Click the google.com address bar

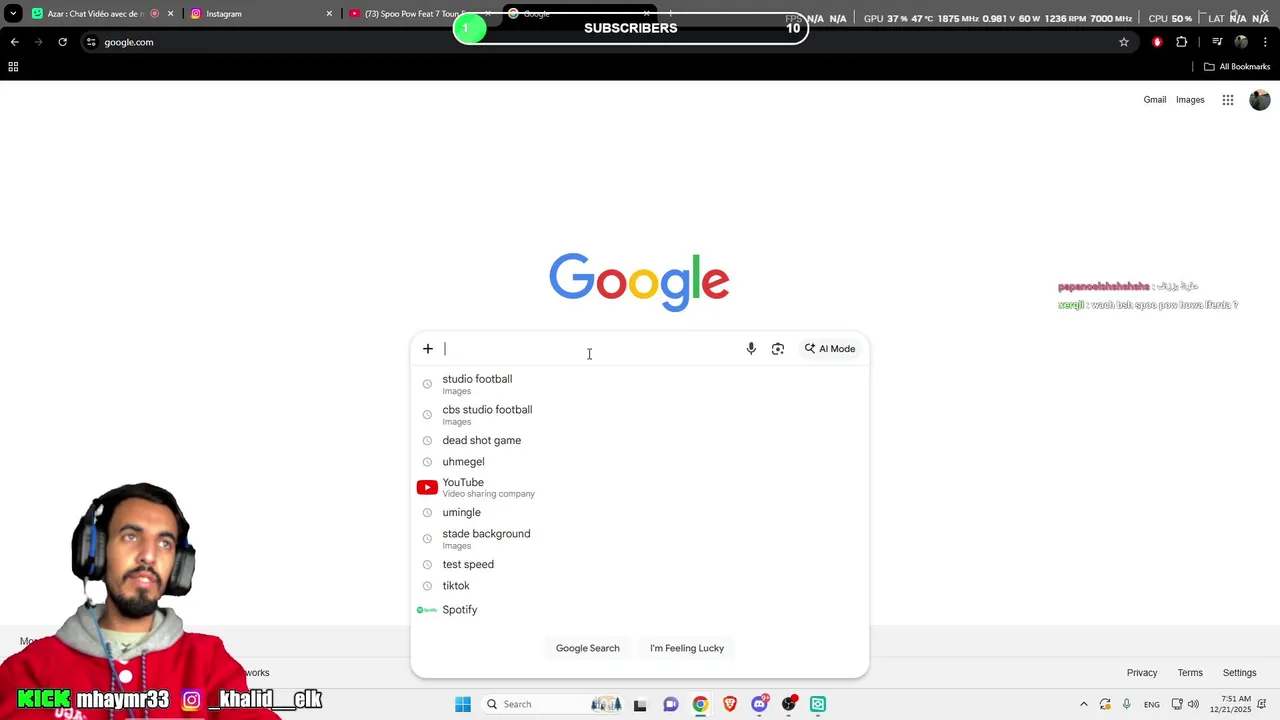click(600, 42)
